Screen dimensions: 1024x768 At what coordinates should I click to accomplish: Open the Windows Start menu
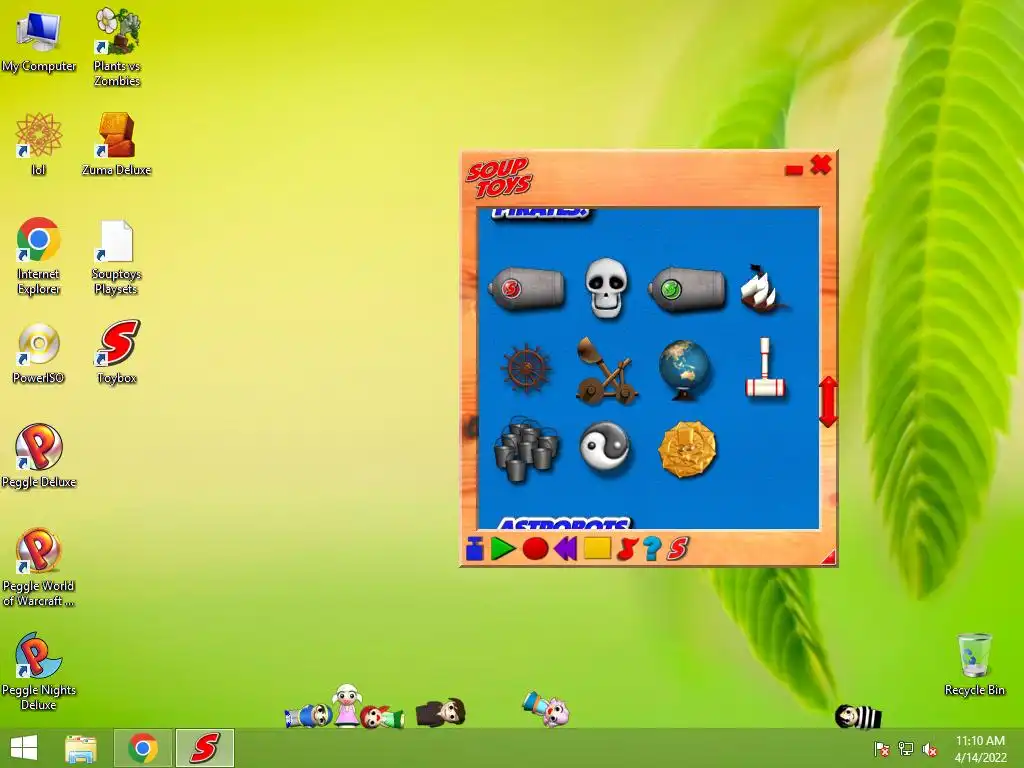pos(24,748)
